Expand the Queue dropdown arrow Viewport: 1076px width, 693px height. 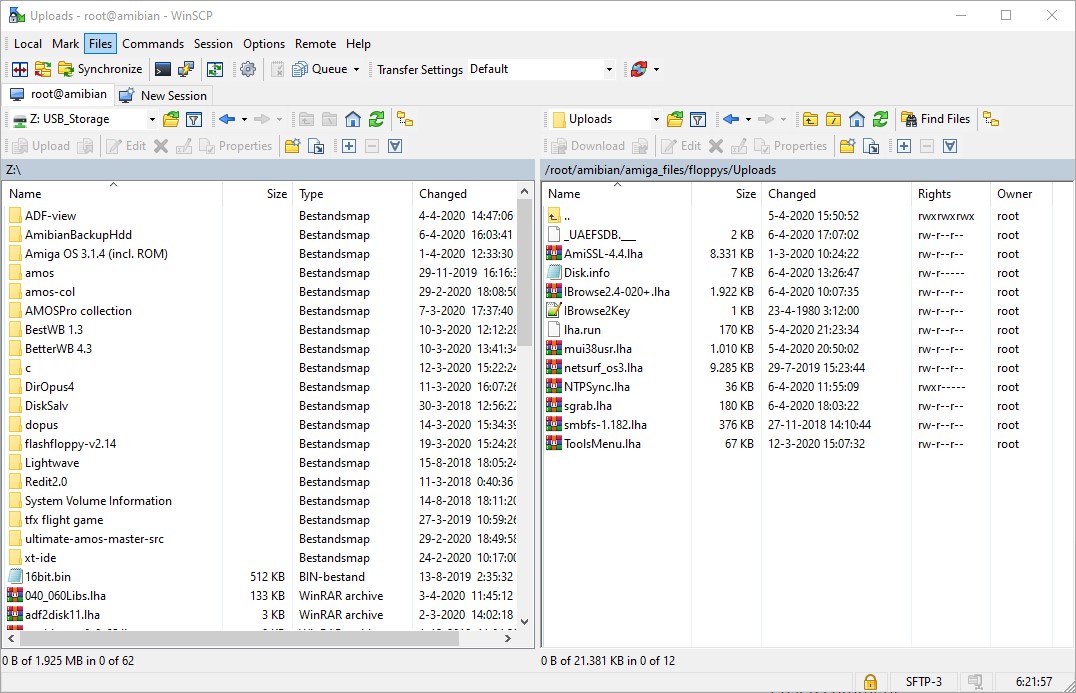click(356, 69)
